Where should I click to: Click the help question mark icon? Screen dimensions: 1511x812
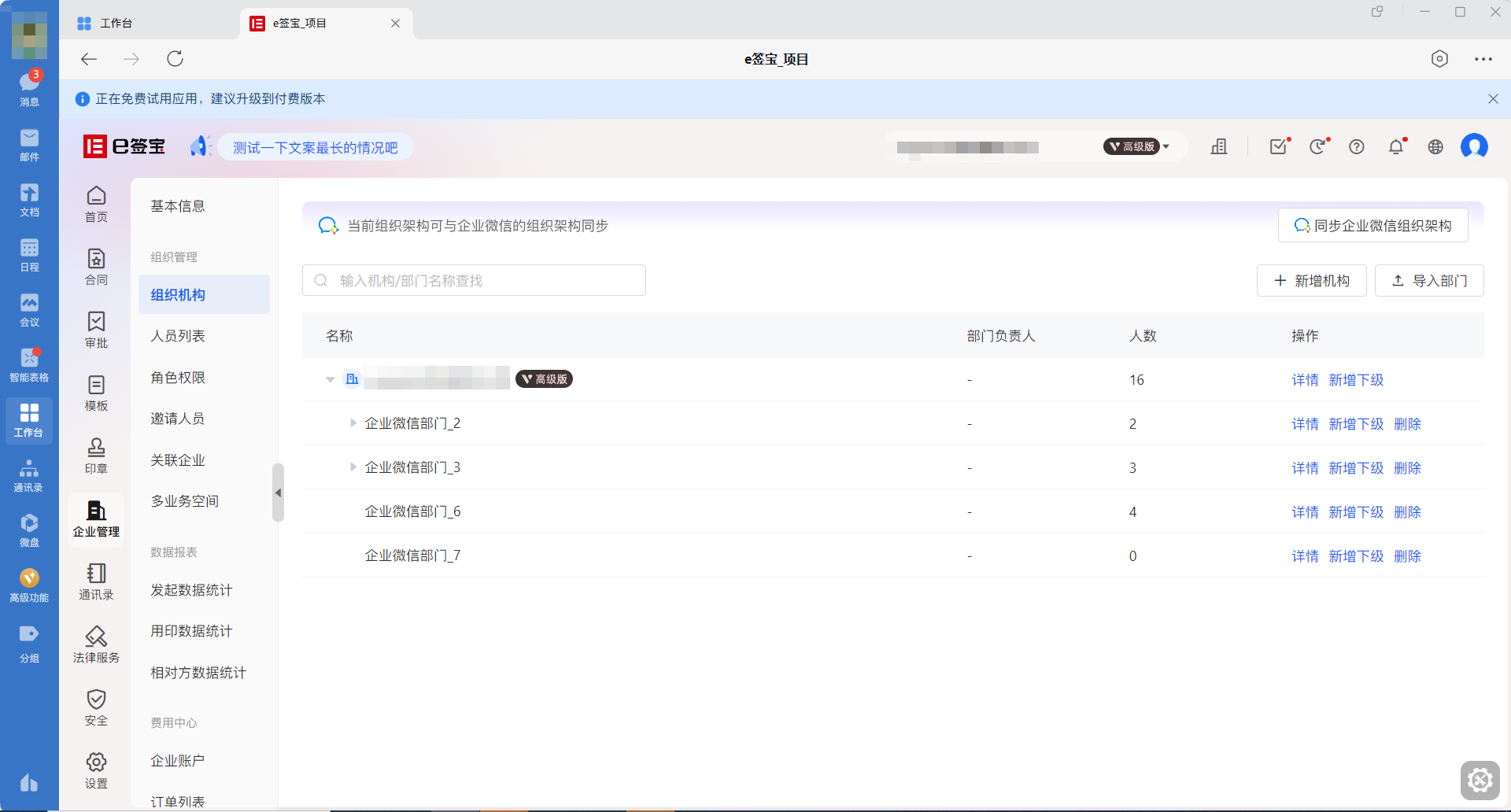1357,146
